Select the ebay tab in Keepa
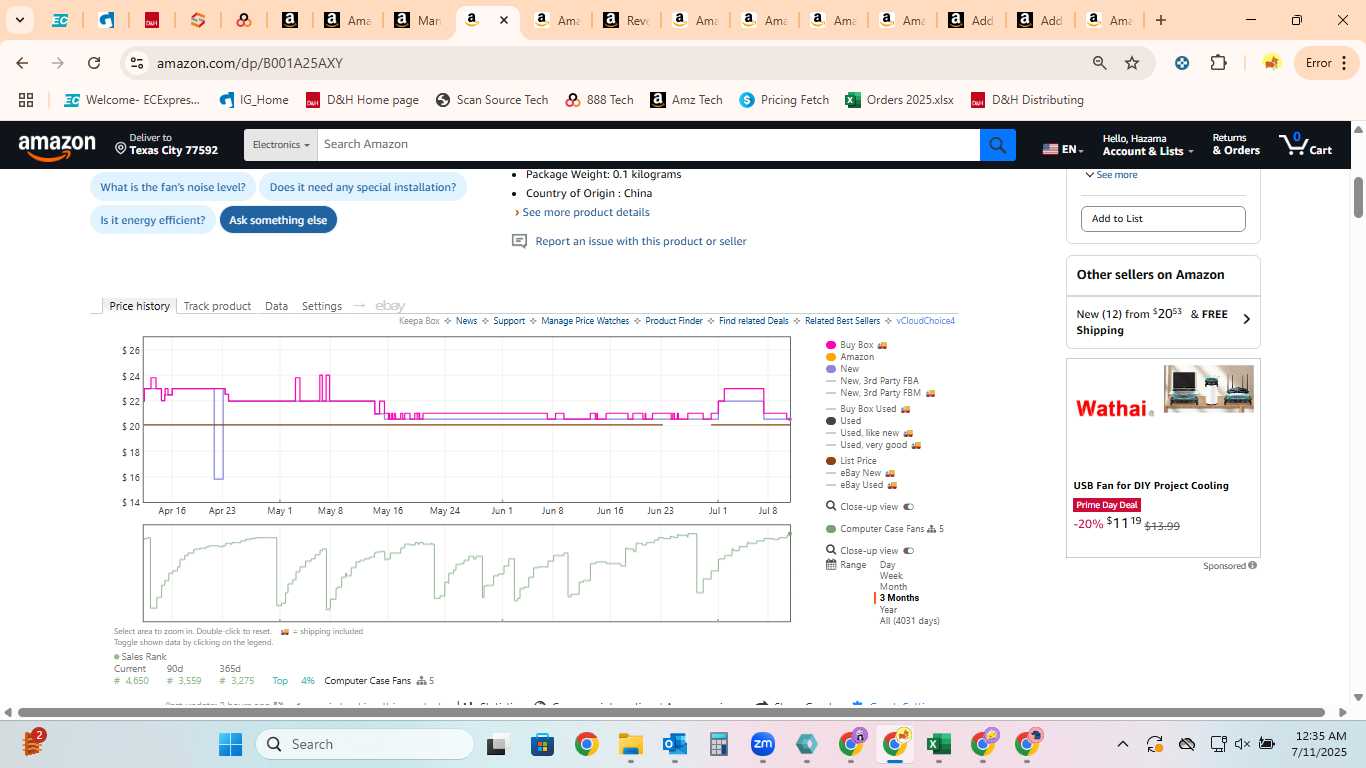 point(390,306)
